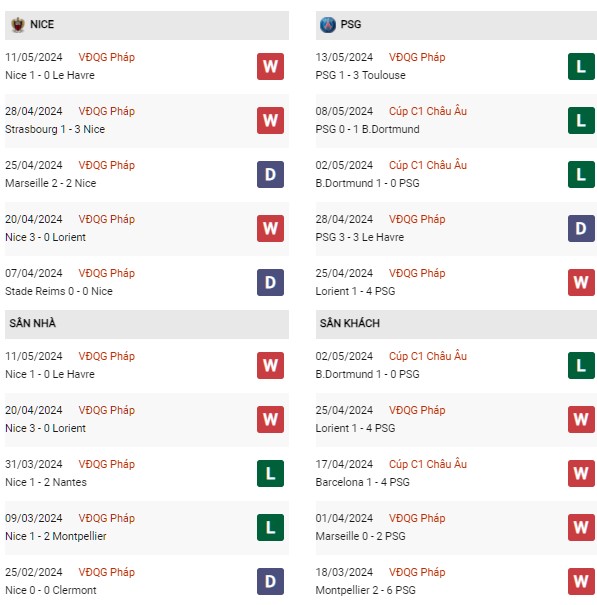Viewport: 597px width, 605px height.
Task: Click L badge for PSG 1-3 Toulouse
Action: tap(581, 66)
